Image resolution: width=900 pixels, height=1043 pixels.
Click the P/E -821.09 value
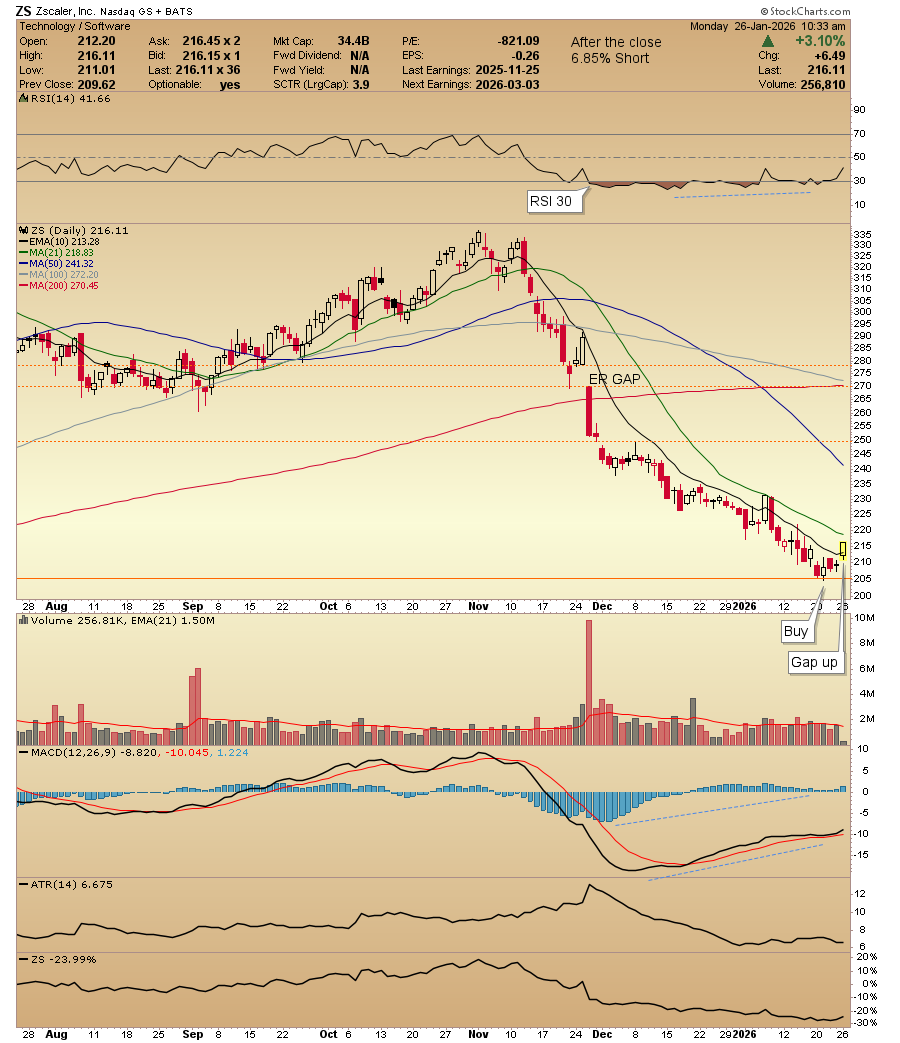coord(519,41)
